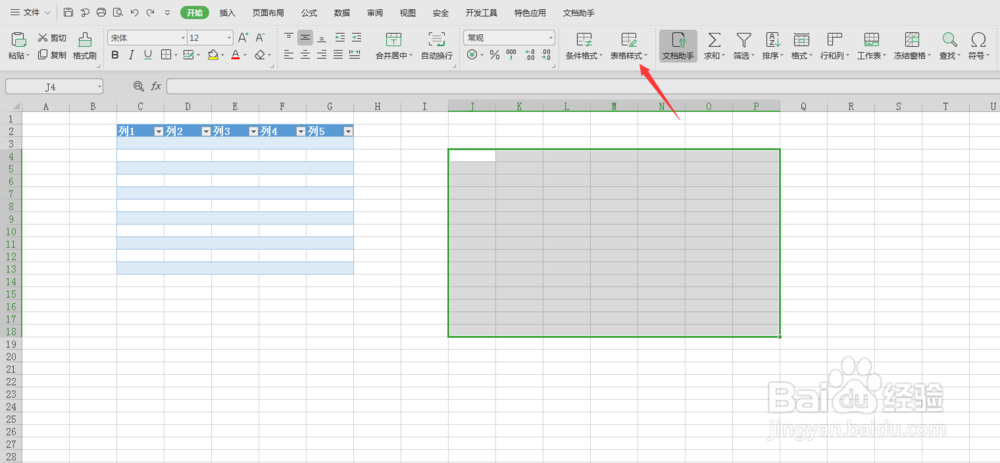This screenshot has width=1000, height=463.
Task: Click Cut (剪切) in the clipboard group
Action: [x=52, y=38]
